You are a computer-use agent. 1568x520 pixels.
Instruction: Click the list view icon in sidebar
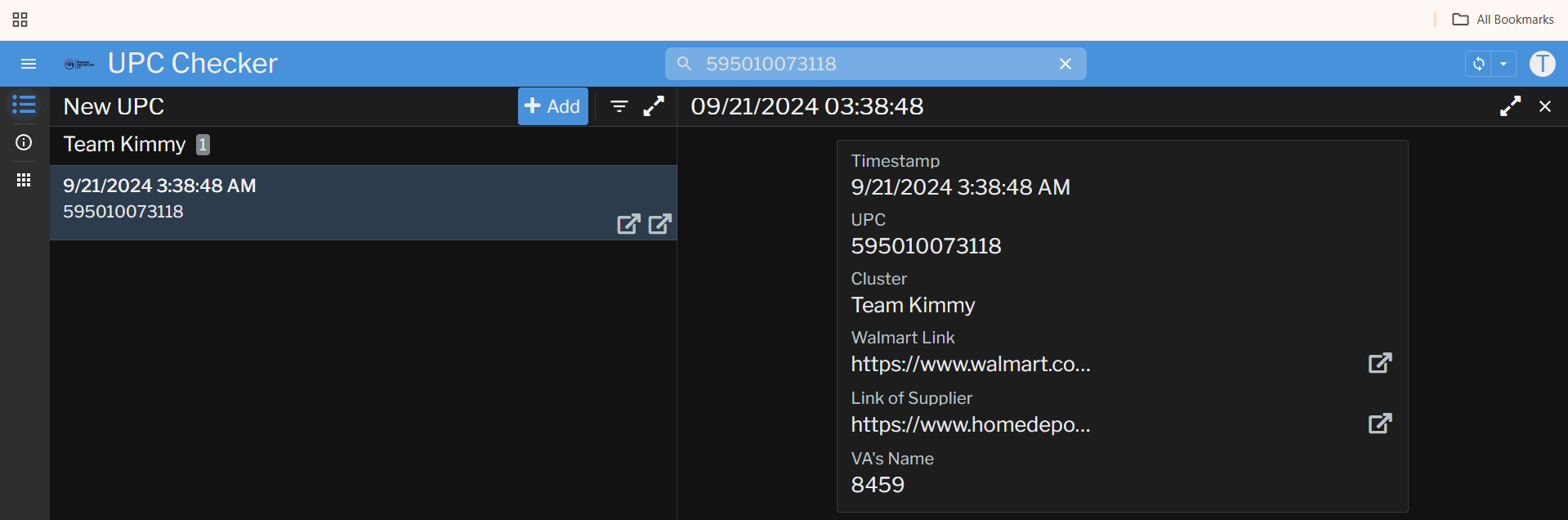click(24, 105)
